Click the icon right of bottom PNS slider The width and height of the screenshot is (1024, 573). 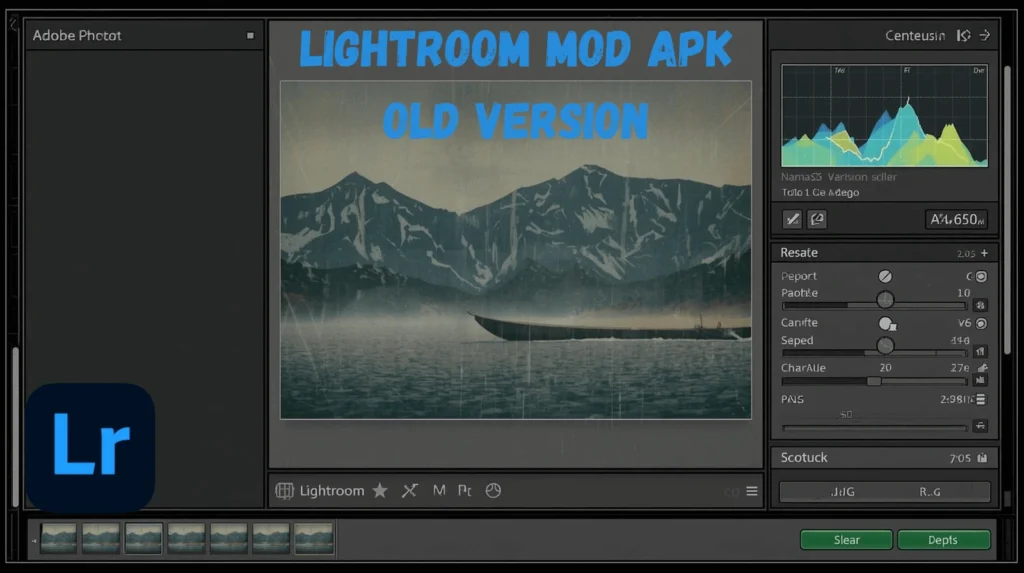point(980,426)
